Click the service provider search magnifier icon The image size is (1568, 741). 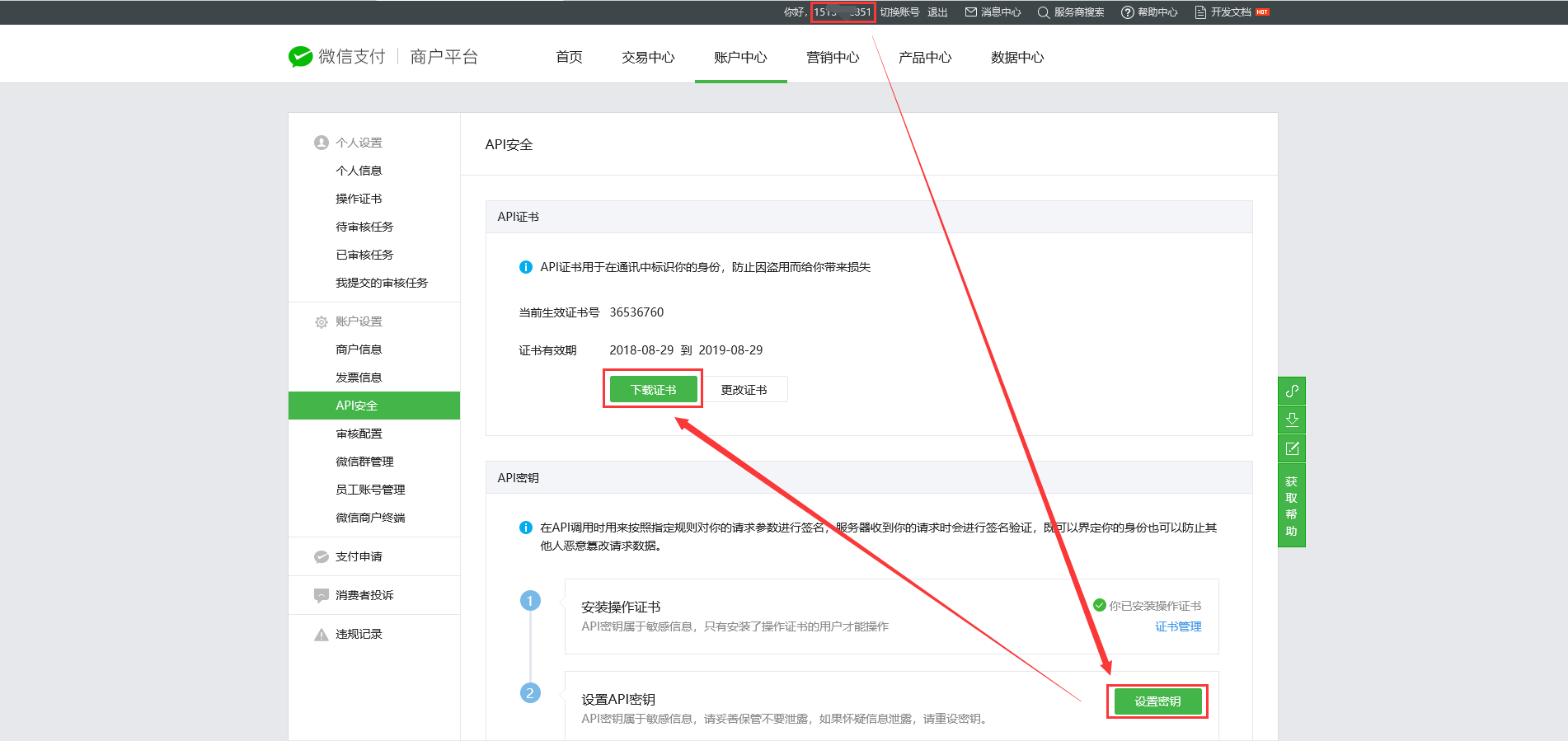pos(1043,12)
